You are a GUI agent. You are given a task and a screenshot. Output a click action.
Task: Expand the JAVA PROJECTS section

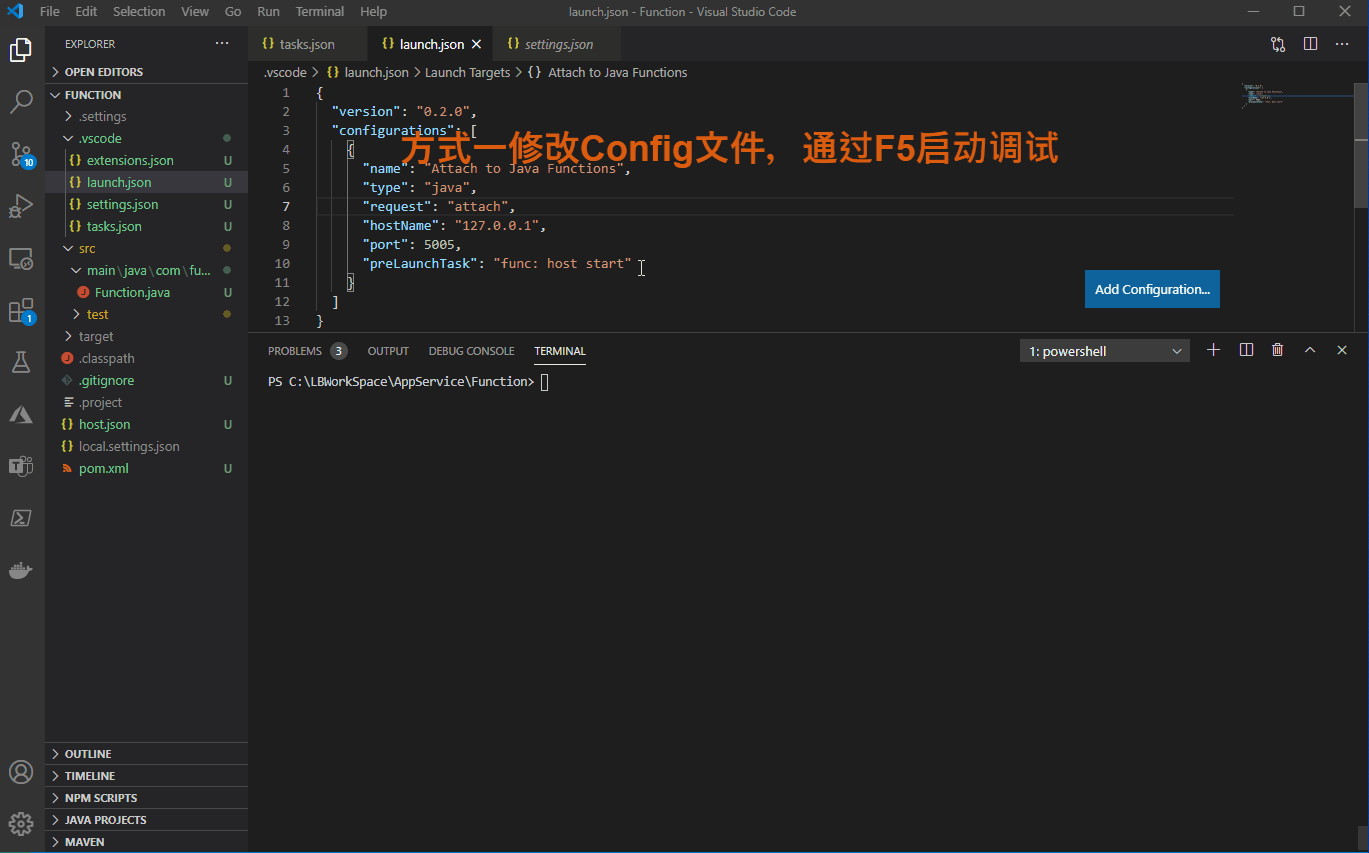105,820
